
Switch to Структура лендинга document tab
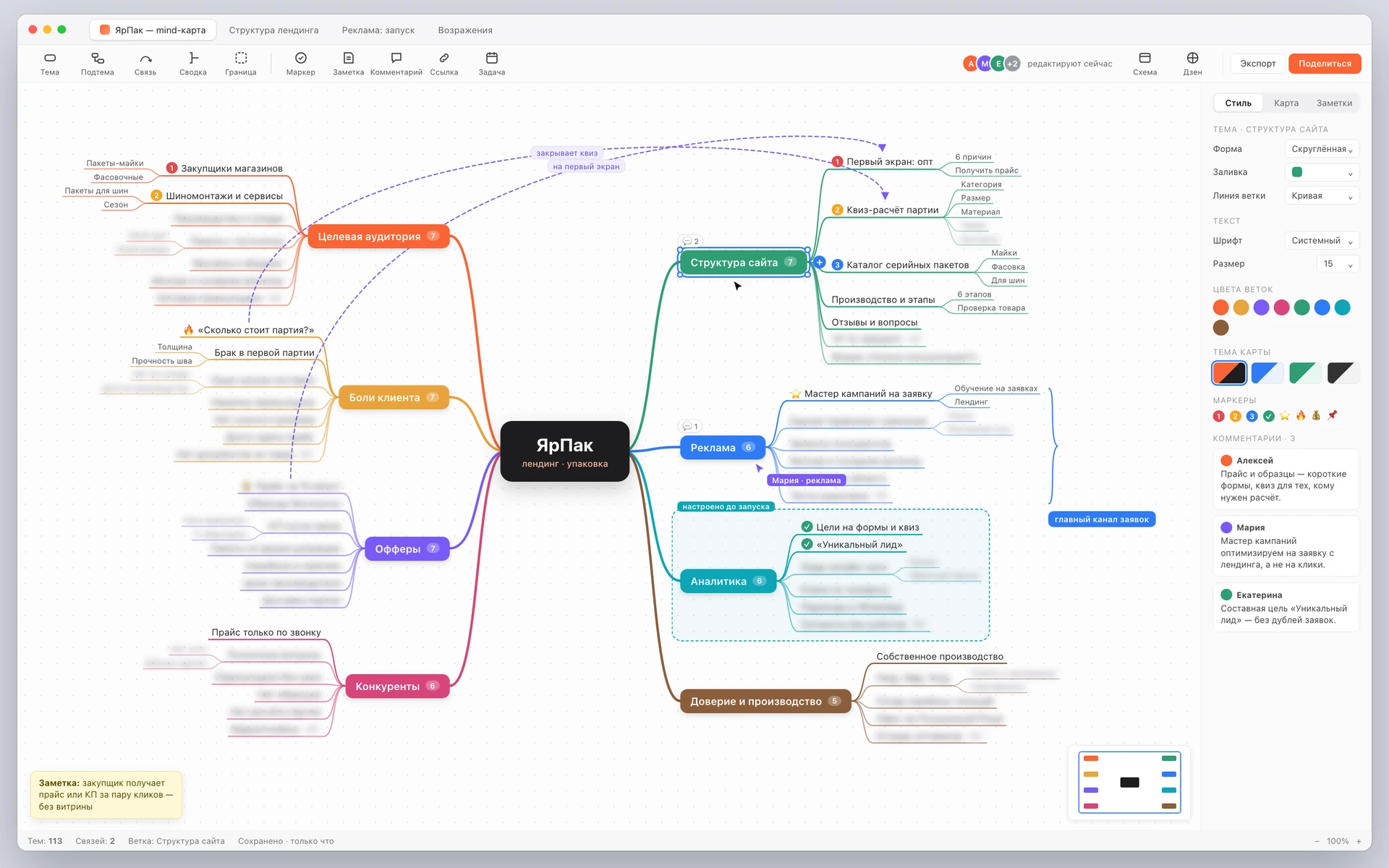pos(273,30)
